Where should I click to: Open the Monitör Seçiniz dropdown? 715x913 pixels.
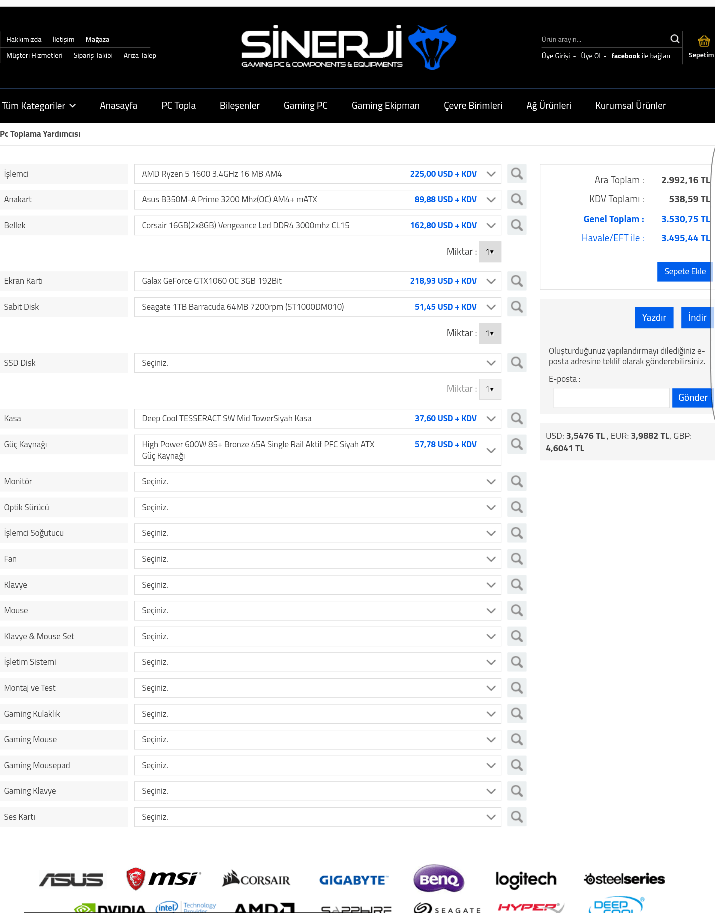(x=317, y=482)
